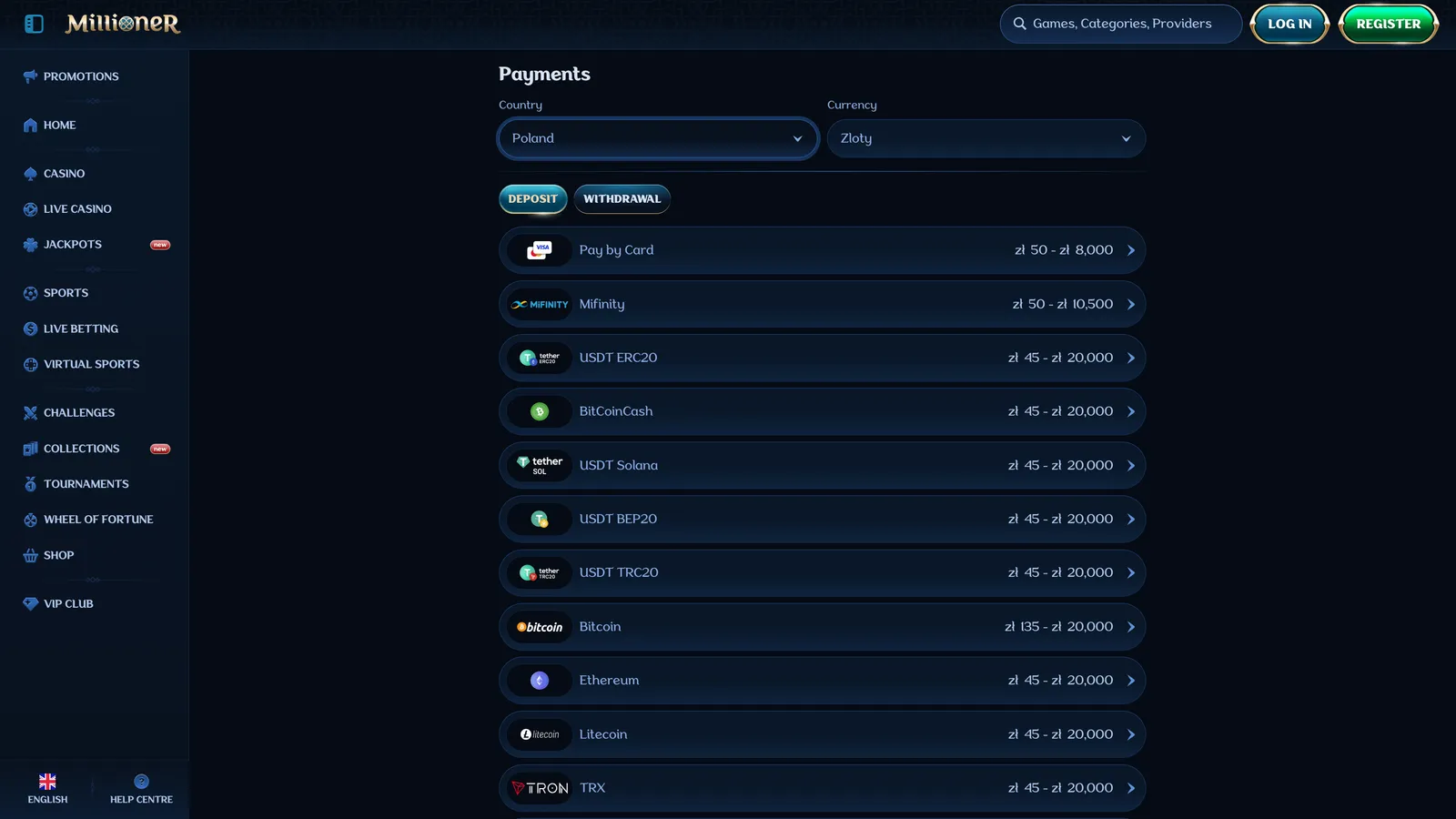The height and width of the screenshot is (819, 1456).
Task: Switch to the Withdrawal tab
Action: click(x=622, y=199)
